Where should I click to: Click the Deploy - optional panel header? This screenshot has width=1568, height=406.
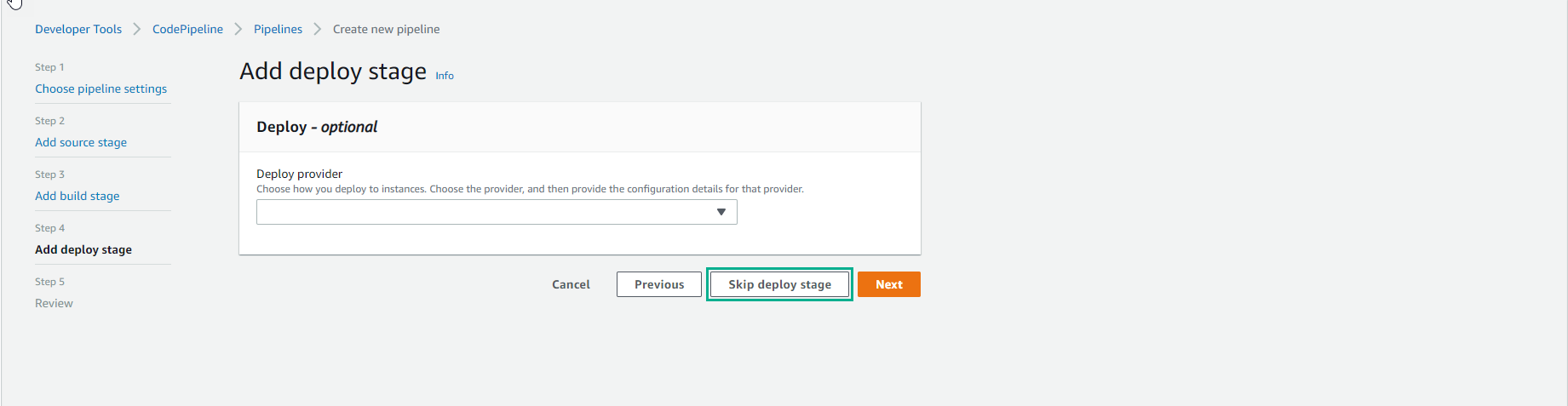click(317, 127)
